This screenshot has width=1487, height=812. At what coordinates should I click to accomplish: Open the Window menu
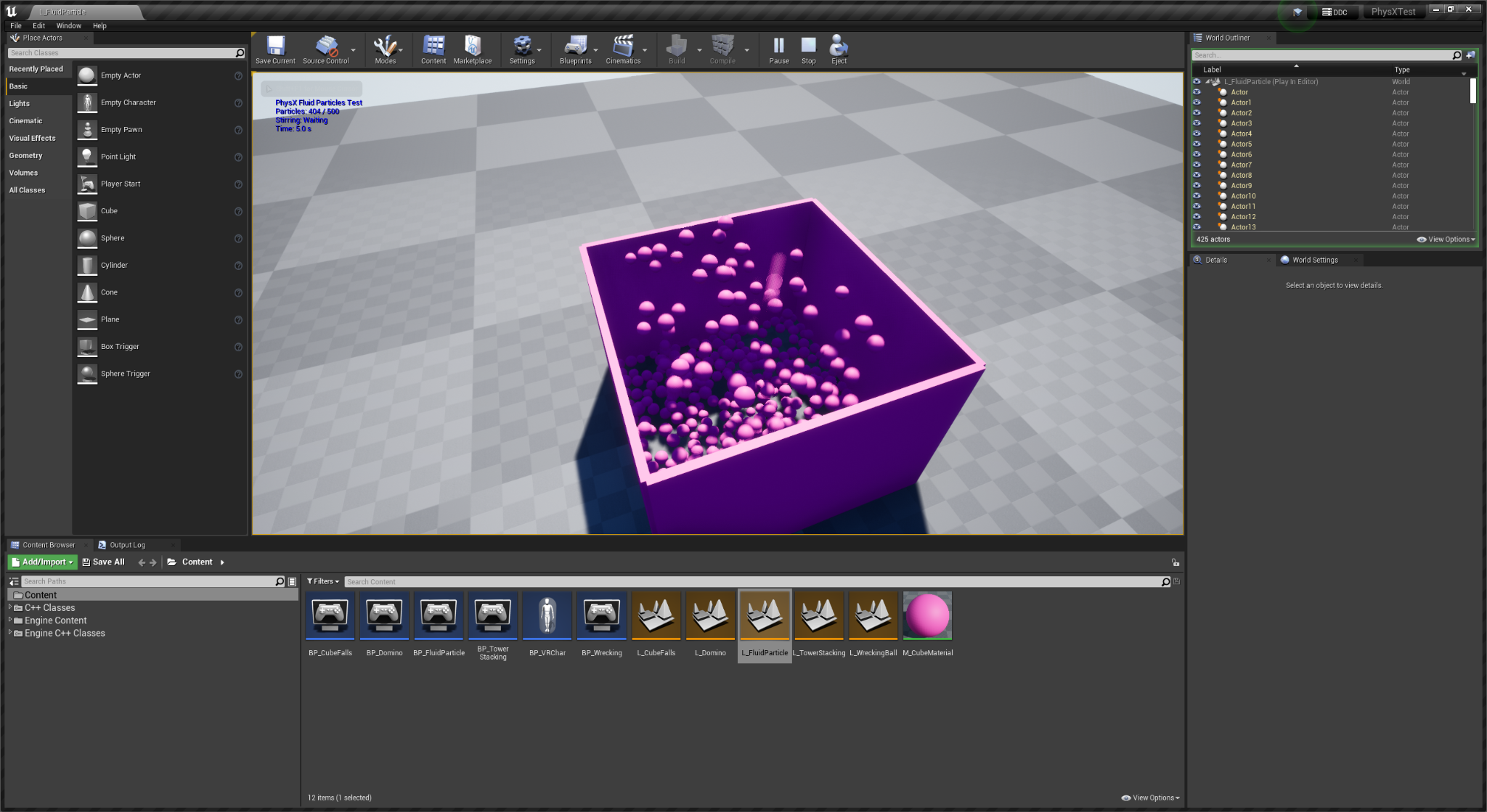(x=69, y=25)
